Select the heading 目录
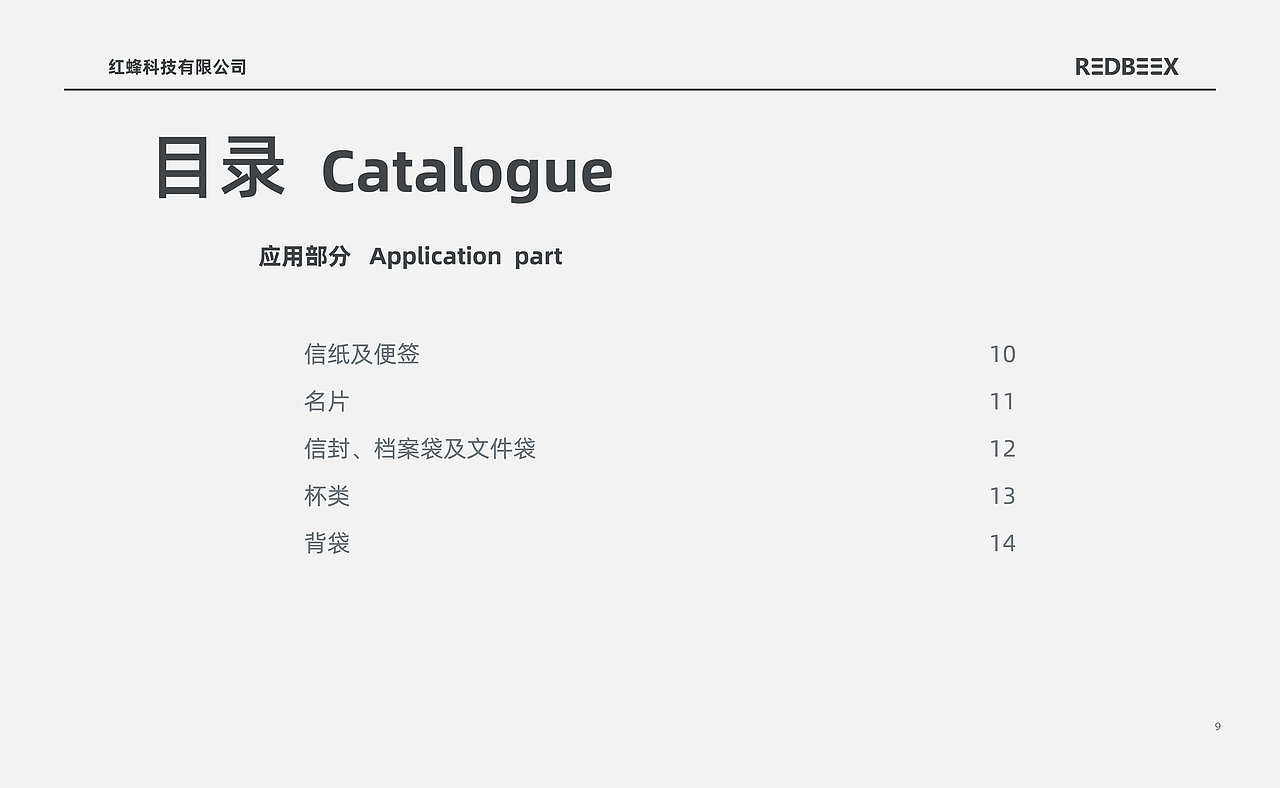 tap(220, 168)
